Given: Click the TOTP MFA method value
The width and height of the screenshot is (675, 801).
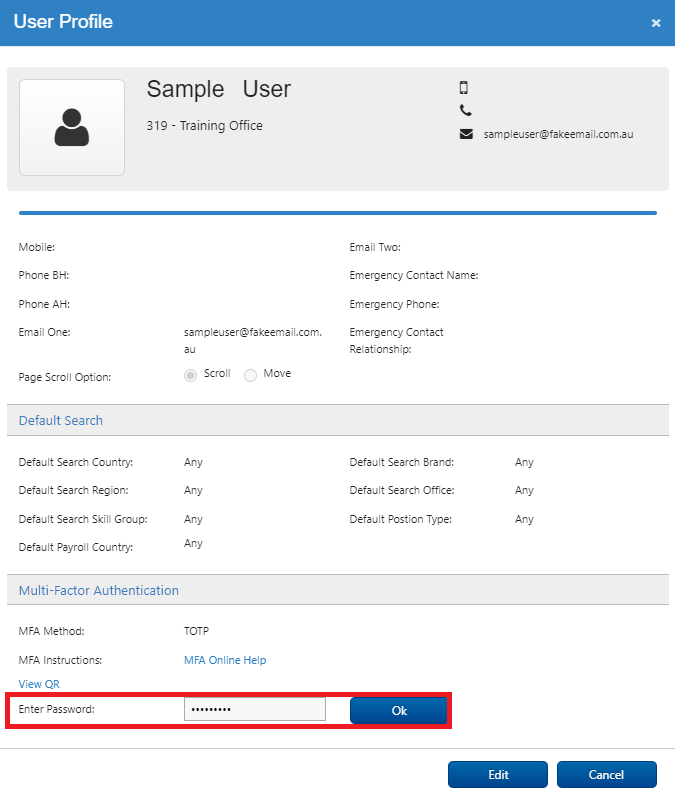Looking at the screenshot, I should [x=196, y=631].
